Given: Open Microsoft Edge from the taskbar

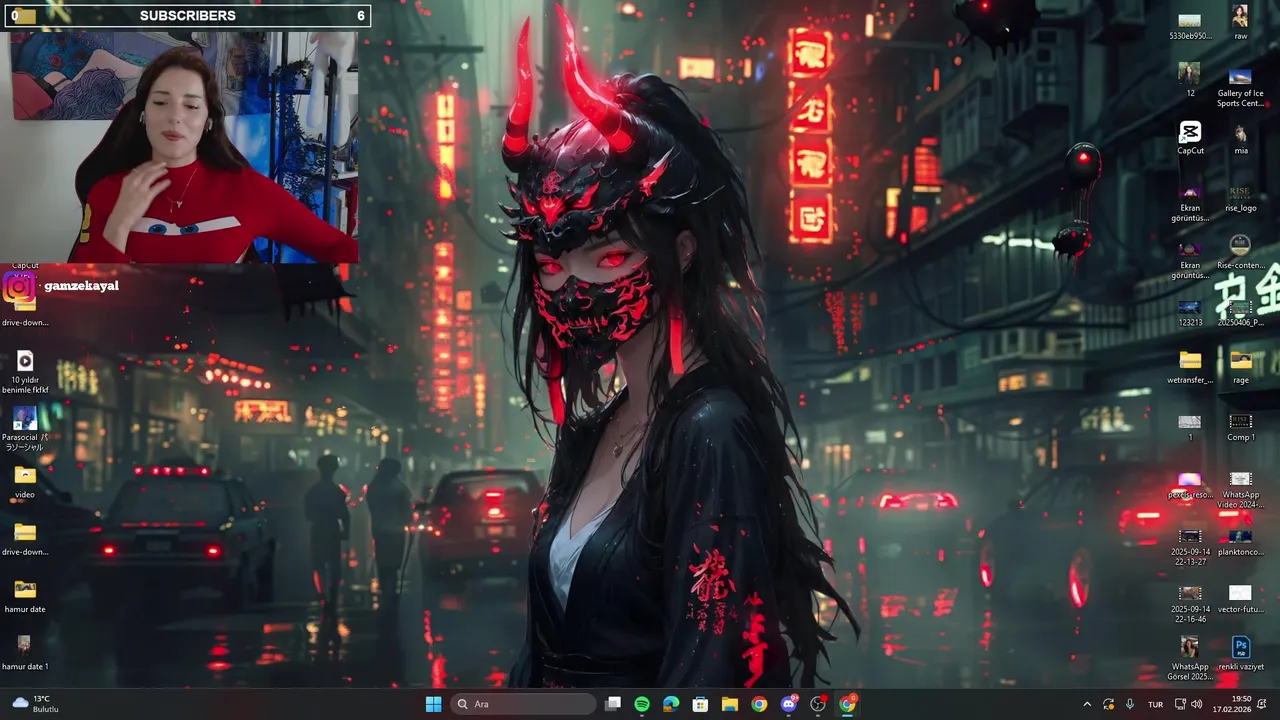Looking at the screenshot, I should click(x=671, y=704).
